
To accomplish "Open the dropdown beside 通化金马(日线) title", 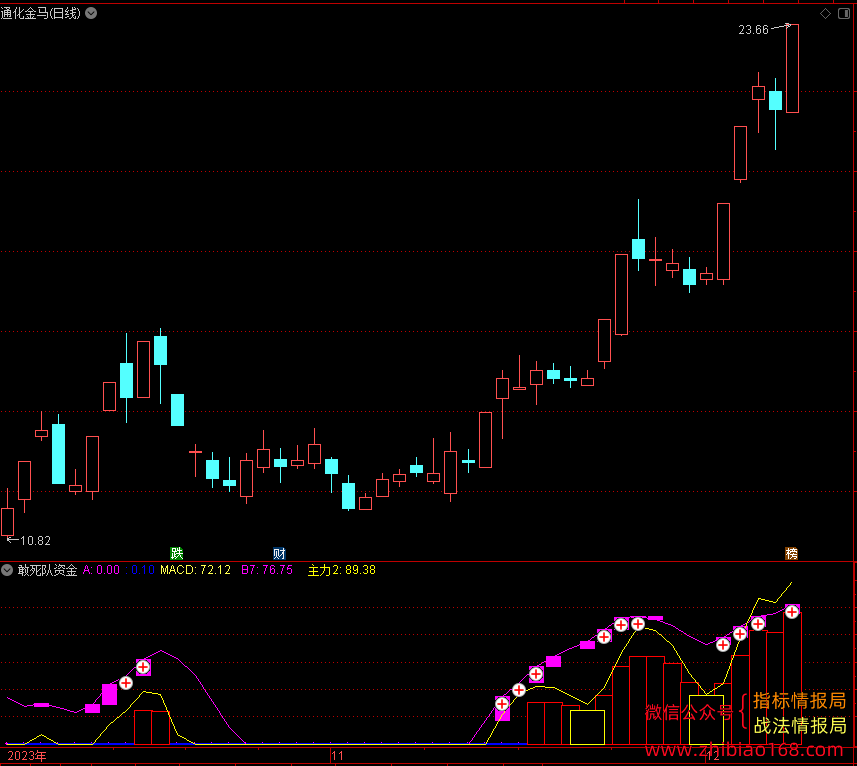I will 91,13.
